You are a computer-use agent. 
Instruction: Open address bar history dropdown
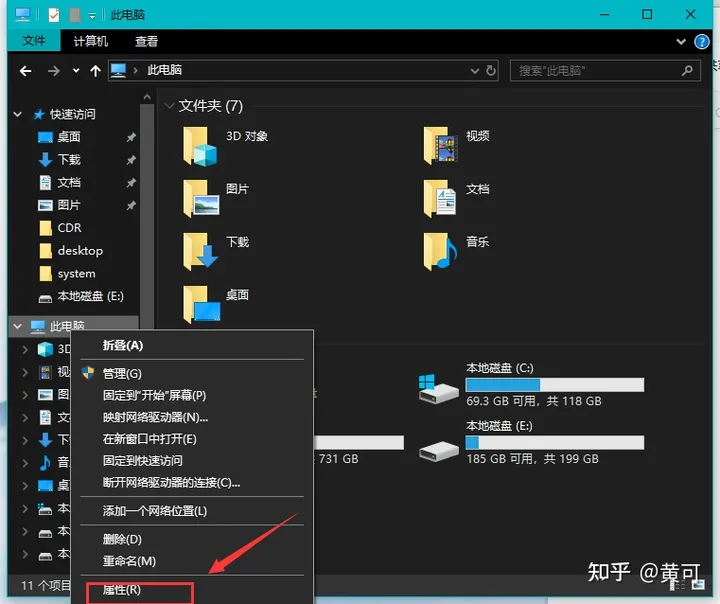(x=475, y=71)
